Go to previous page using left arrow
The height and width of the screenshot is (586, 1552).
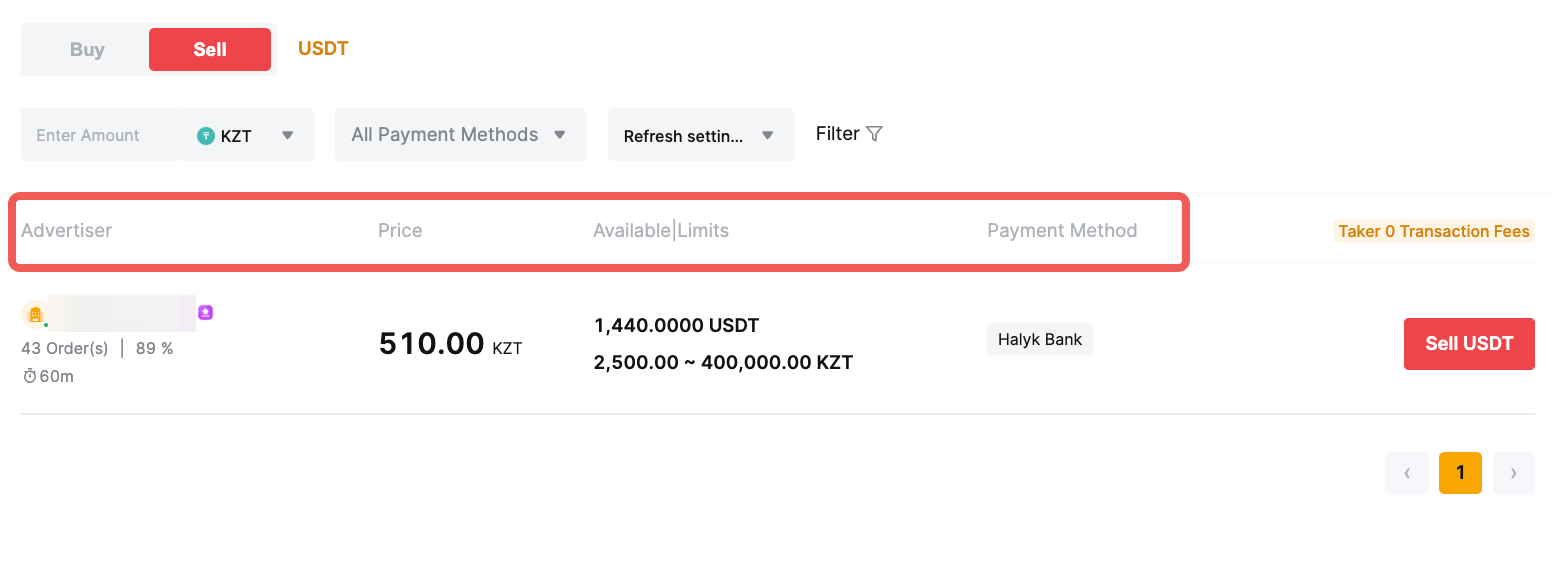(x=1407, y=473)
